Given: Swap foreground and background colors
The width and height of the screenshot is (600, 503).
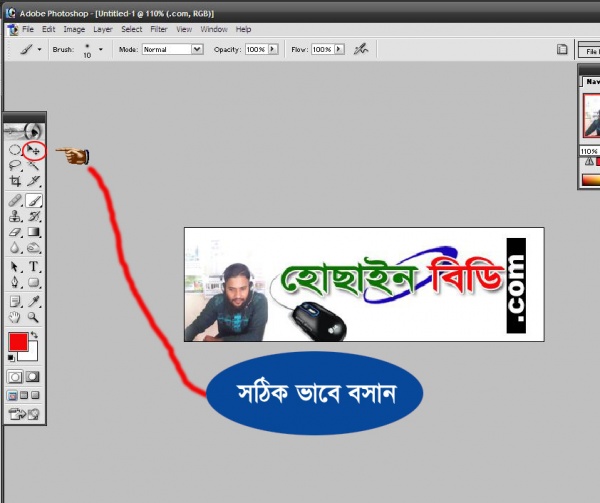Looking at the screenshot, I should [34, 335].
